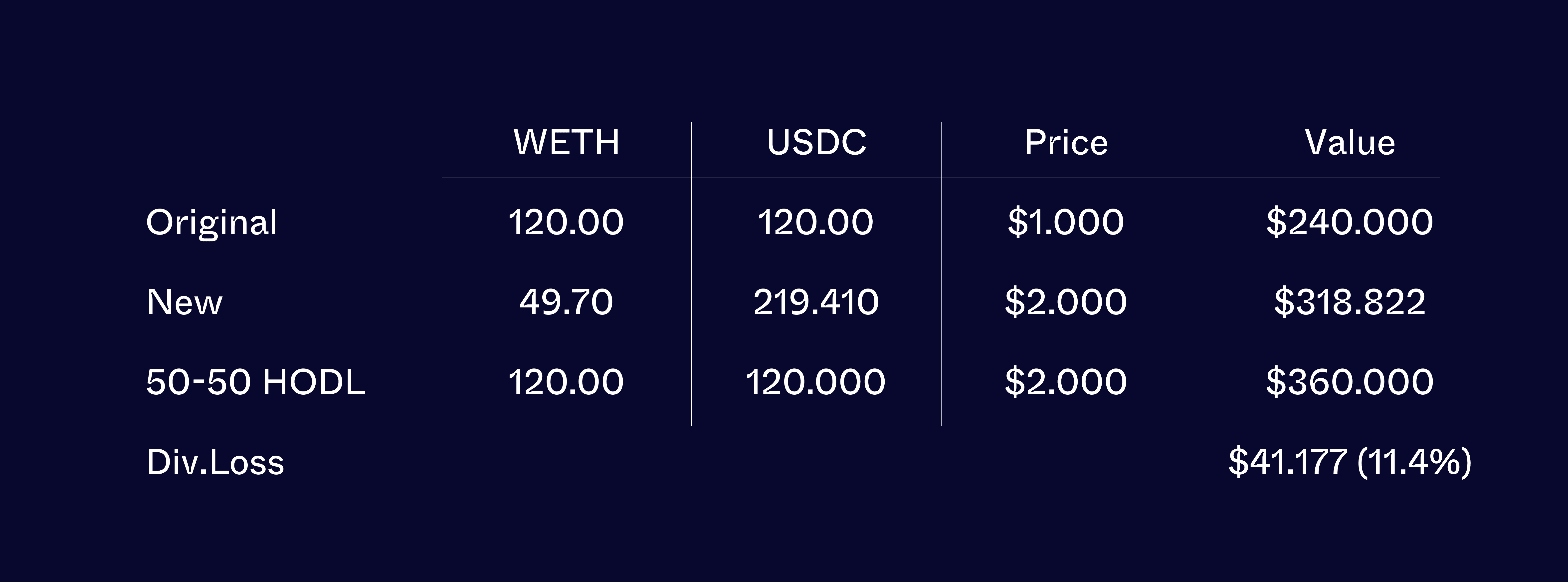Click New WETH amount 49.70
This screenshot has height=582, width=1568.
coord(566,302)
